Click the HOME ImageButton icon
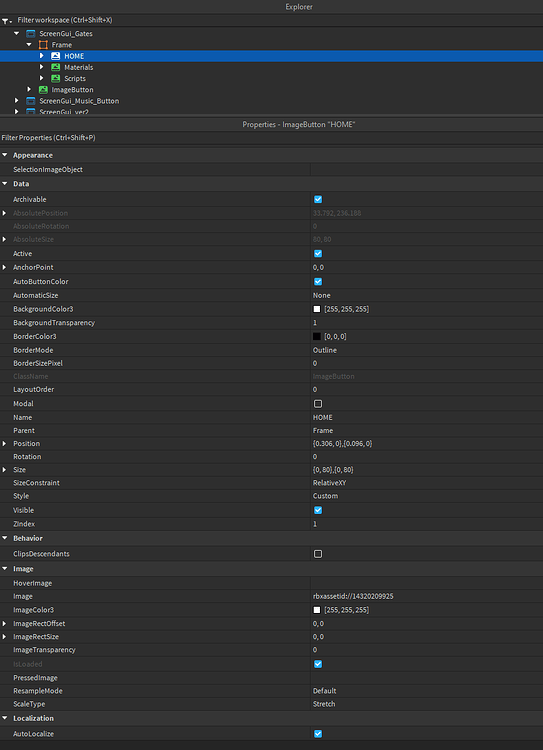Image resolution: width=543 pixels, height=750 pixels. (x=55, y=56)
